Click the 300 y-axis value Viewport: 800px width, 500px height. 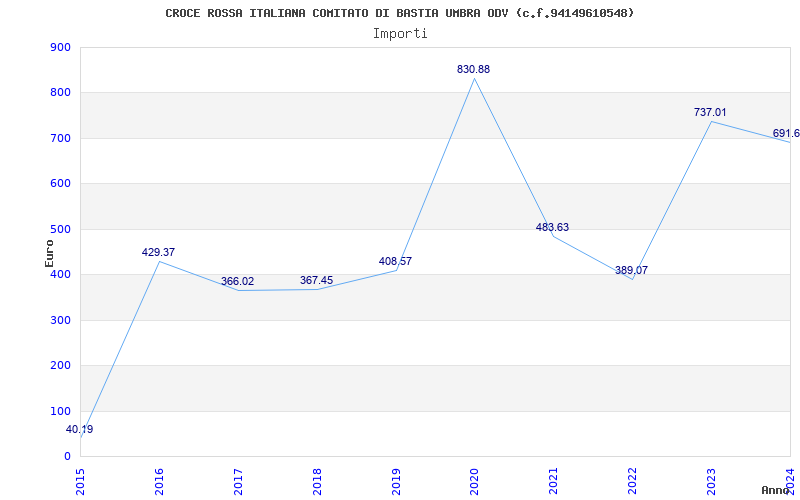tap(60, 320)
